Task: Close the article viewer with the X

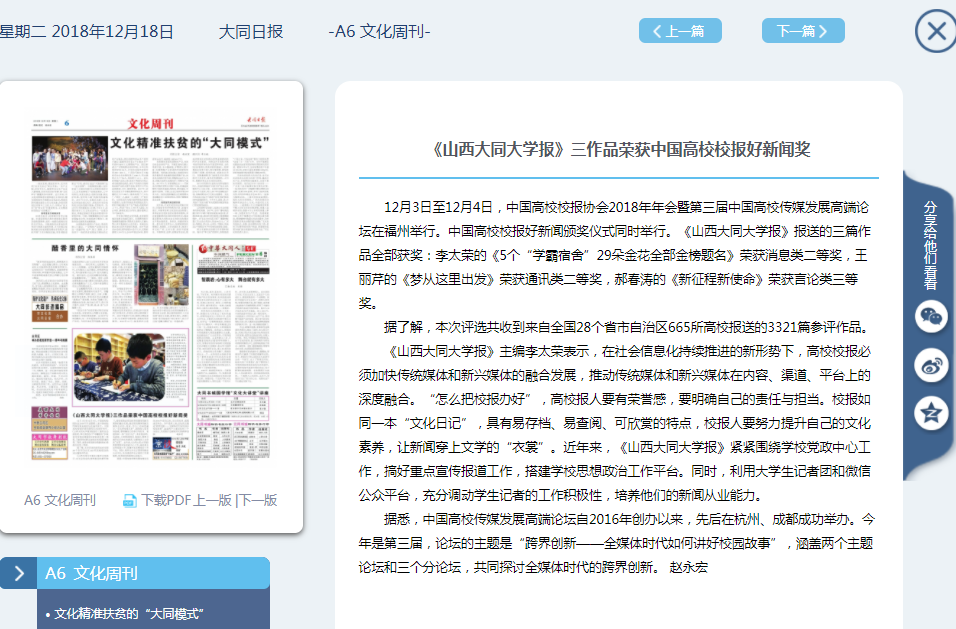Action: (x=936, y=31)
